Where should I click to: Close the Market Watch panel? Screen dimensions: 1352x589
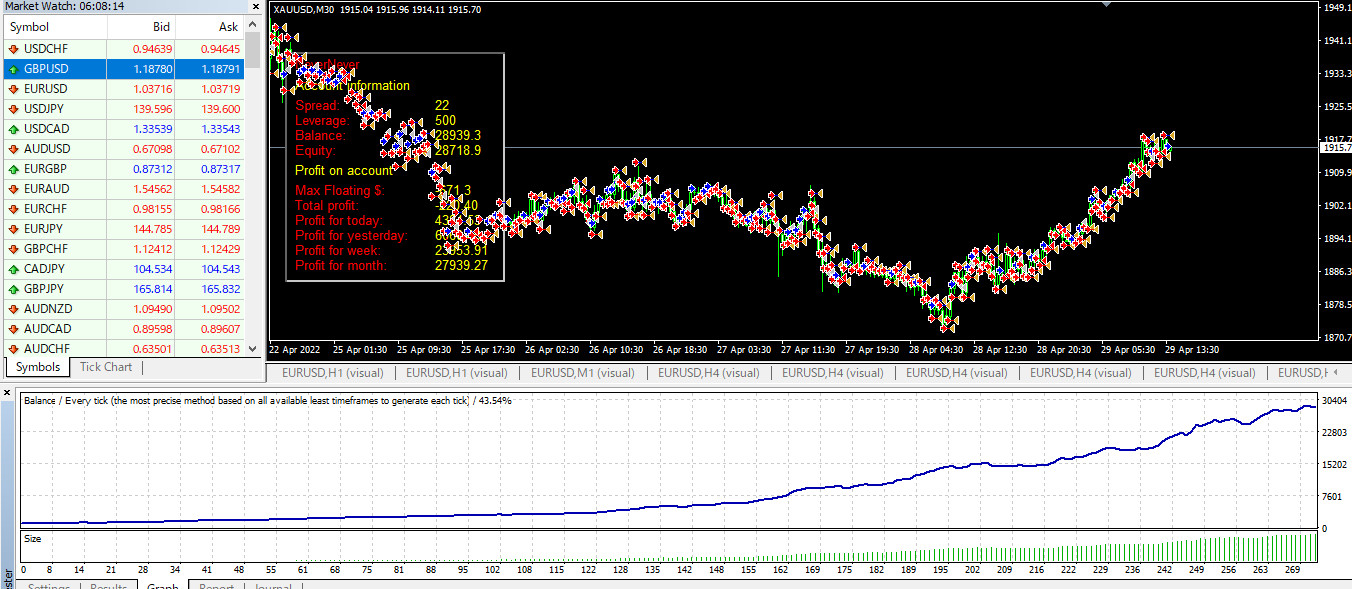click(x=255, y=7)
